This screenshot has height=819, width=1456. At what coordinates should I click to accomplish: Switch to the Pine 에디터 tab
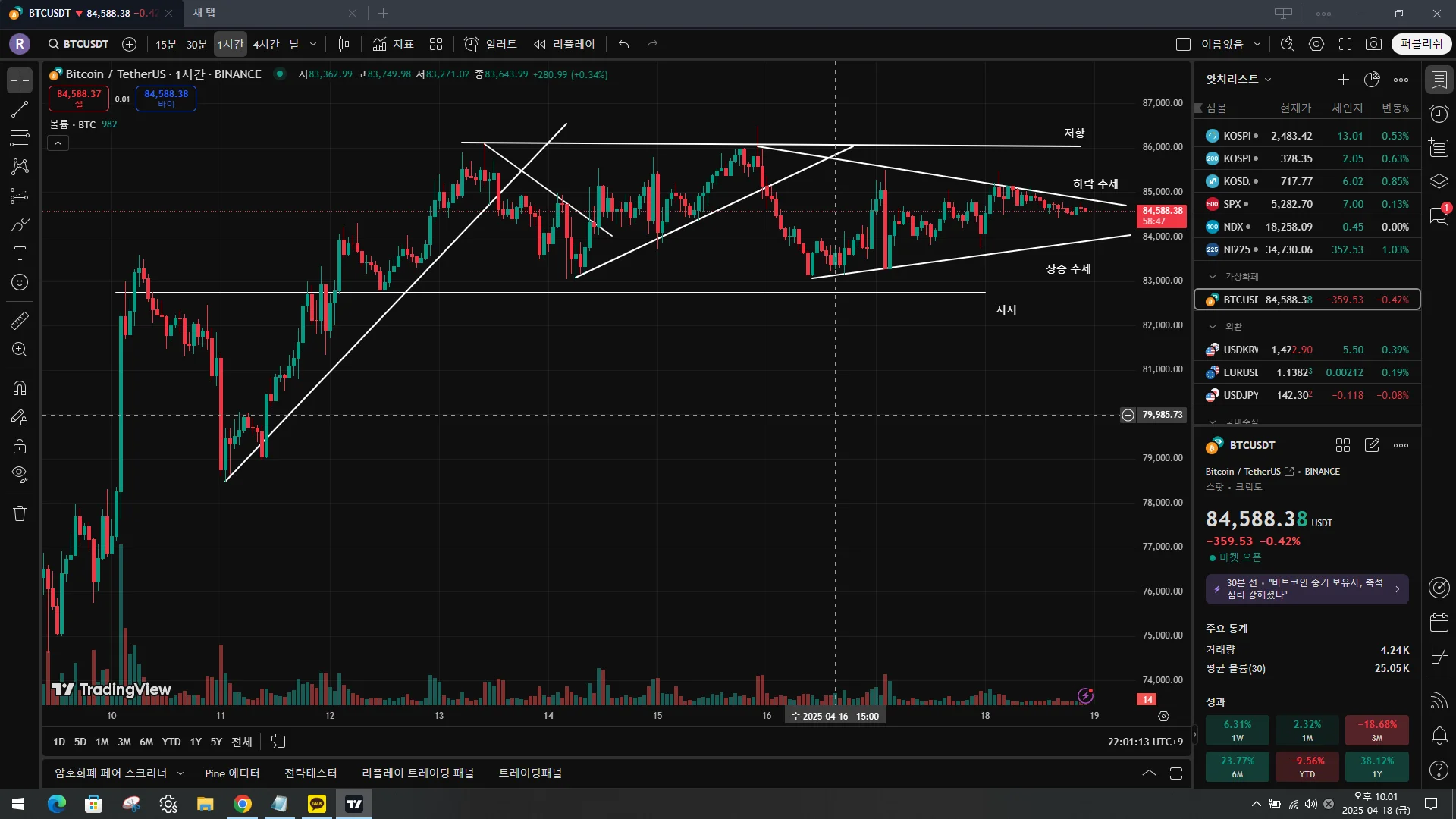[x=232, y=773]
